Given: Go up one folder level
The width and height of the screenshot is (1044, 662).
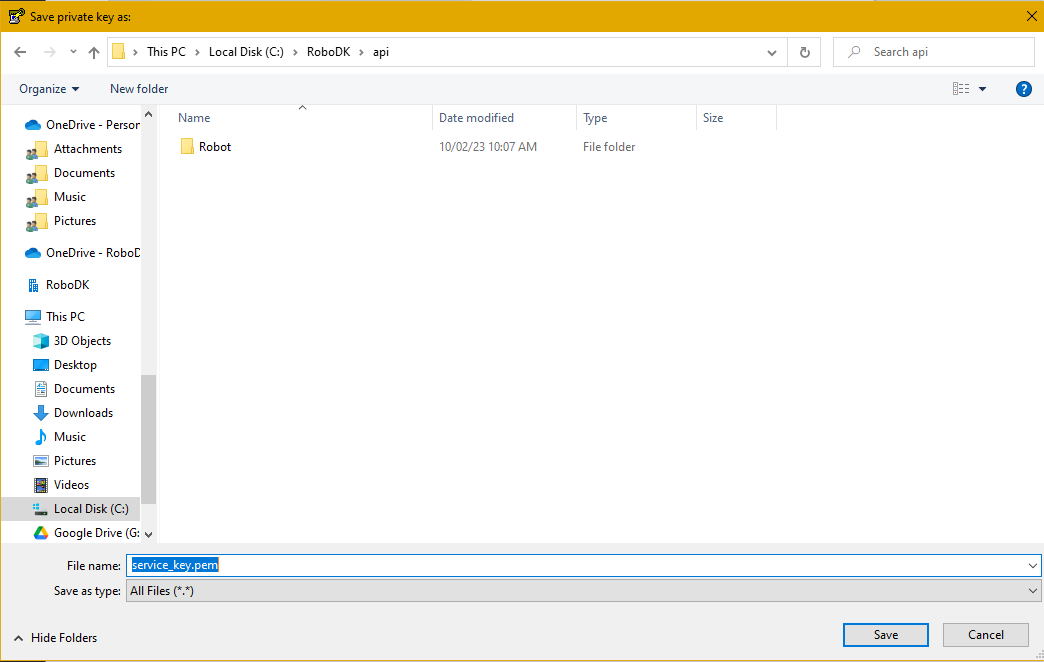Looking at the screenshot, I should (x=94, y=52).
